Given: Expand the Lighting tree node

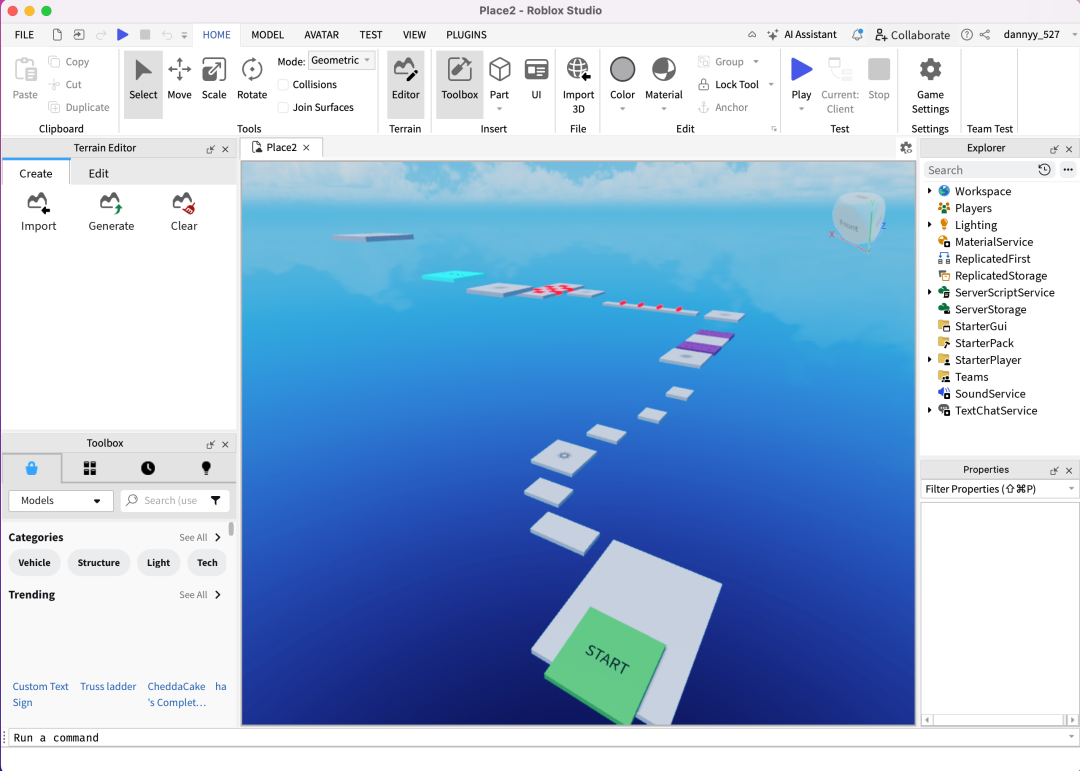Looking at the screenshot, I should pos(929,225).
